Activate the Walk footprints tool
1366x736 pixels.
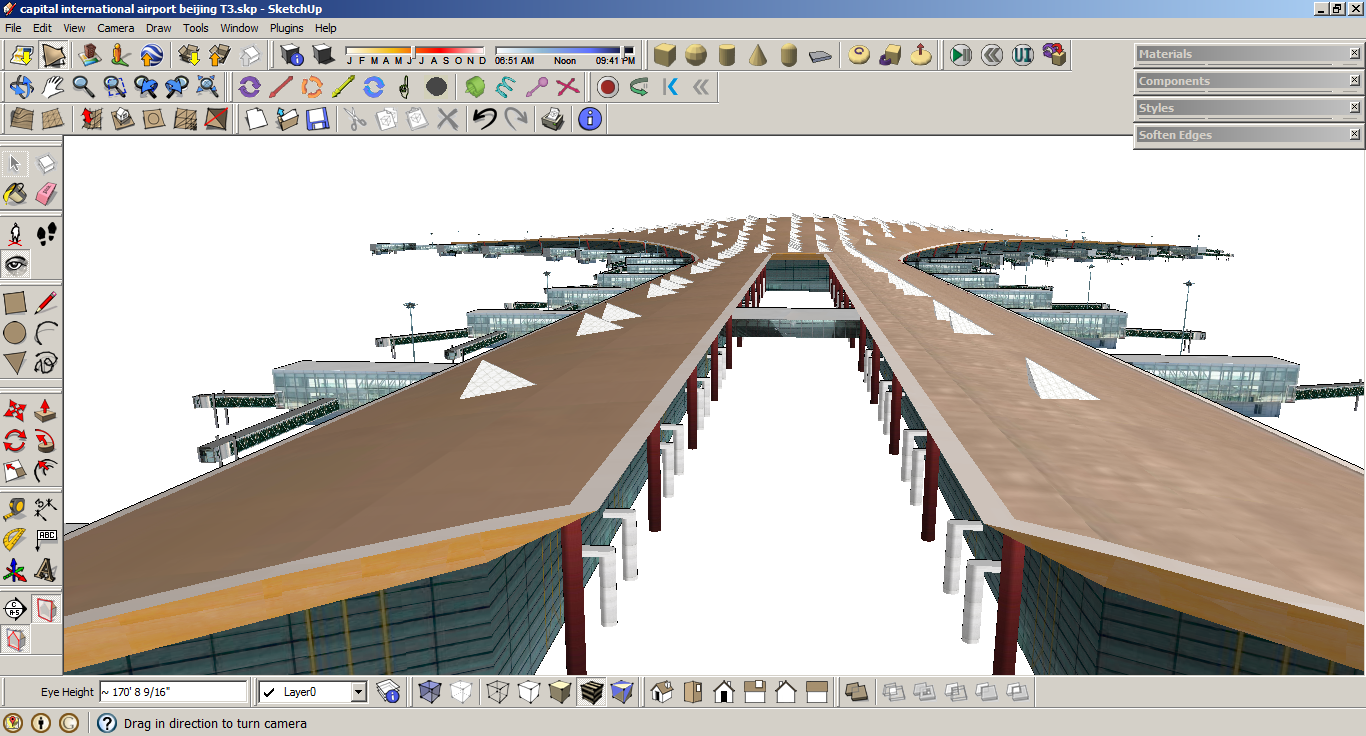46,235
